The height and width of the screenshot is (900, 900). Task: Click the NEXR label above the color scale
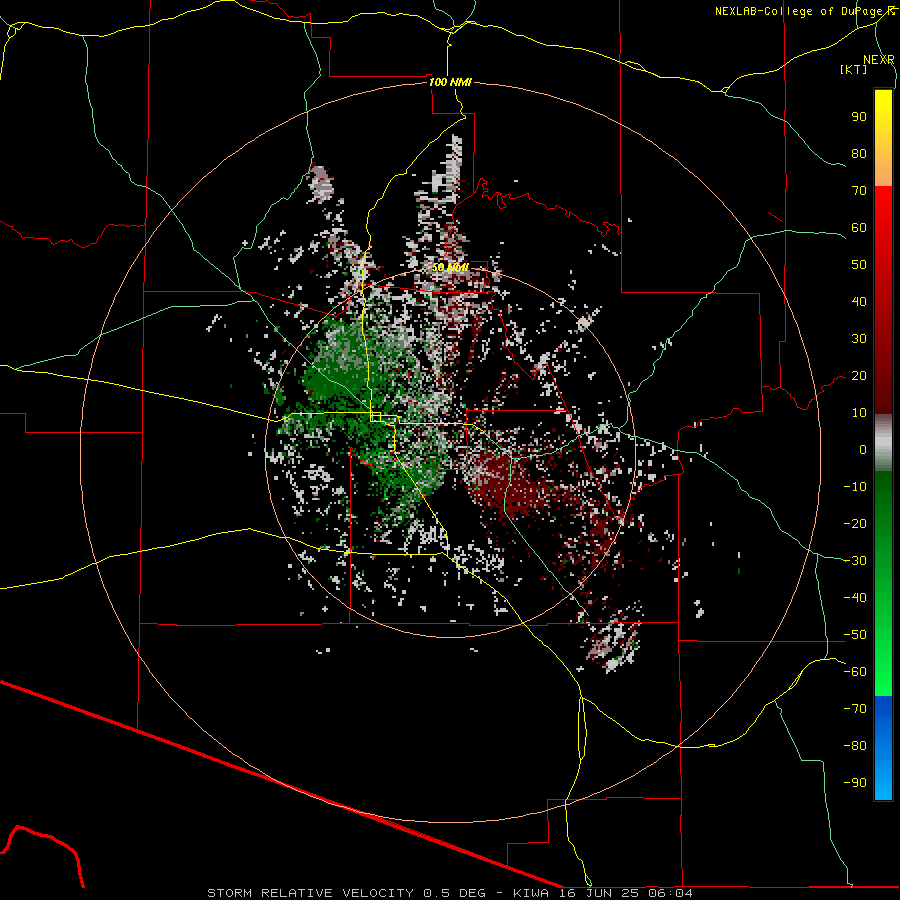[879, 59]
